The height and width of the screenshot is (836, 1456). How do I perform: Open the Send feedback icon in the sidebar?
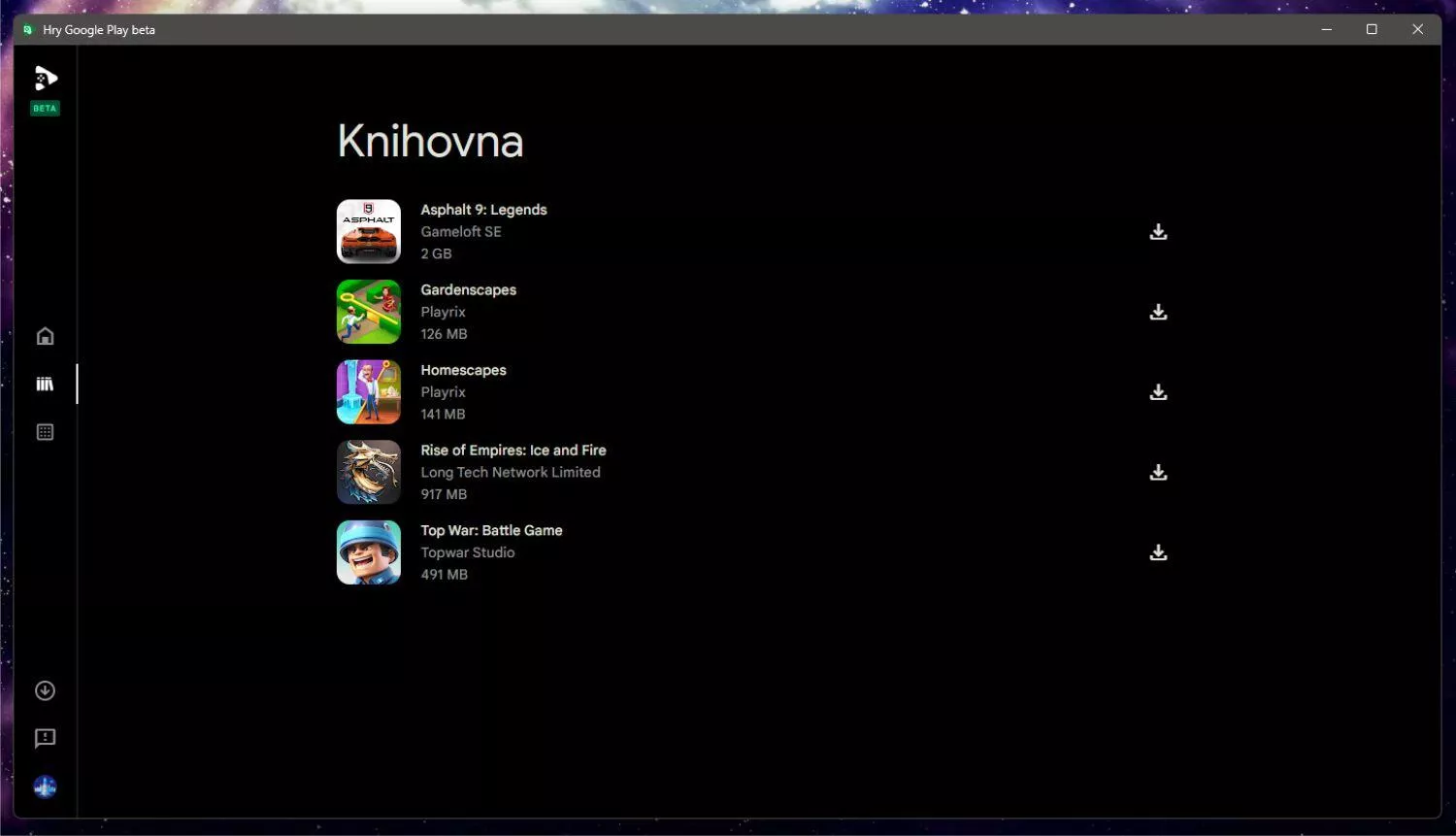pos(45,739)
